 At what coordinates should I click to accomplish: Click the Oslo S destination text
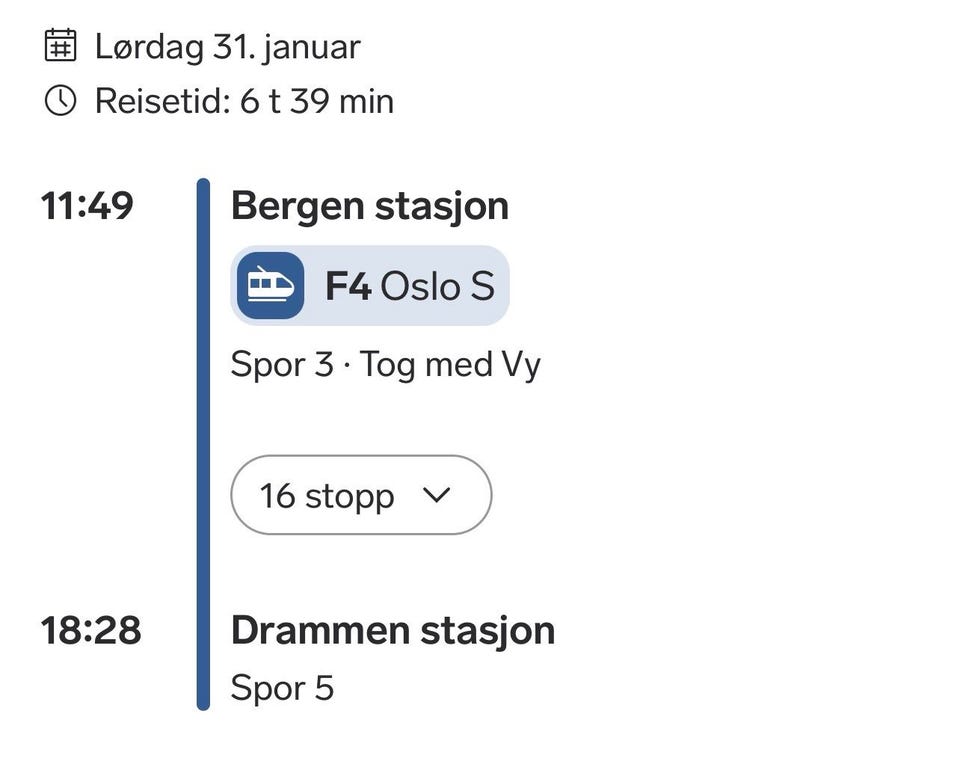click(x=437, y=287)
